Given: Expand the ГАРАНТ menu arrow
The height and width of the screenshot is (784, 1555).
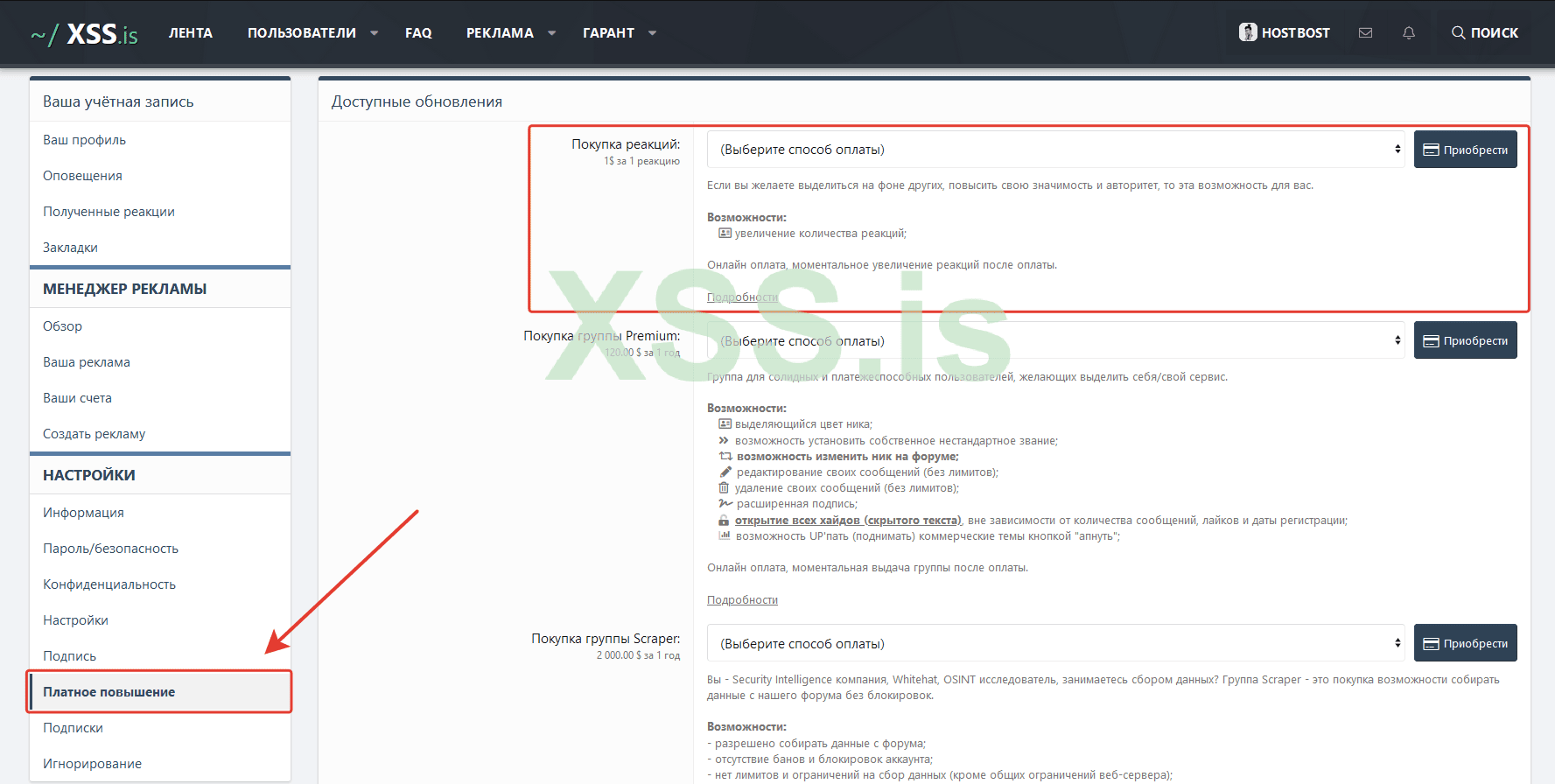Looking at the screenshot, I should (652, 33).
